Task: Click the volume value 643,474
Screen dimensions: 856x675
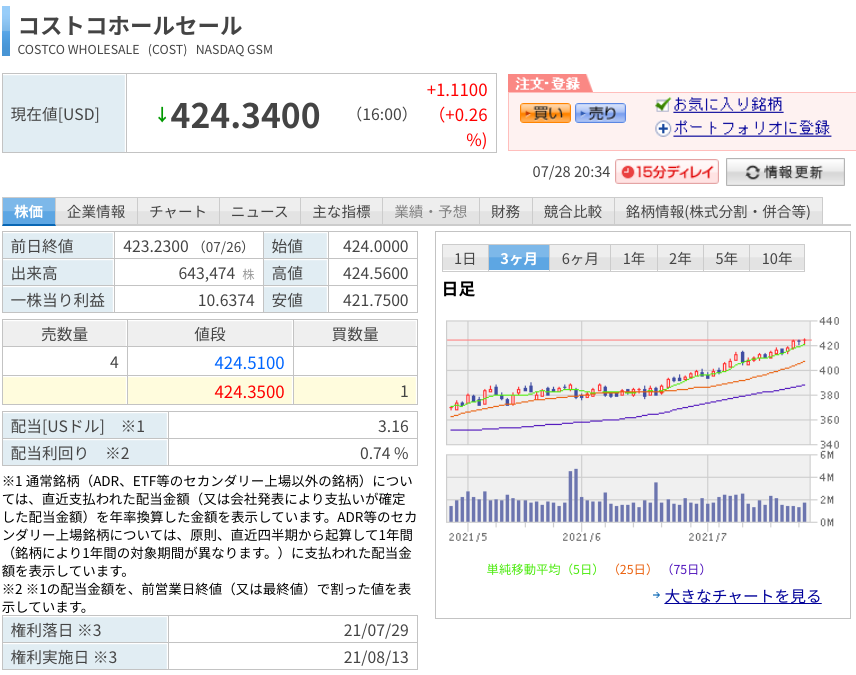Action: [206, 273]
